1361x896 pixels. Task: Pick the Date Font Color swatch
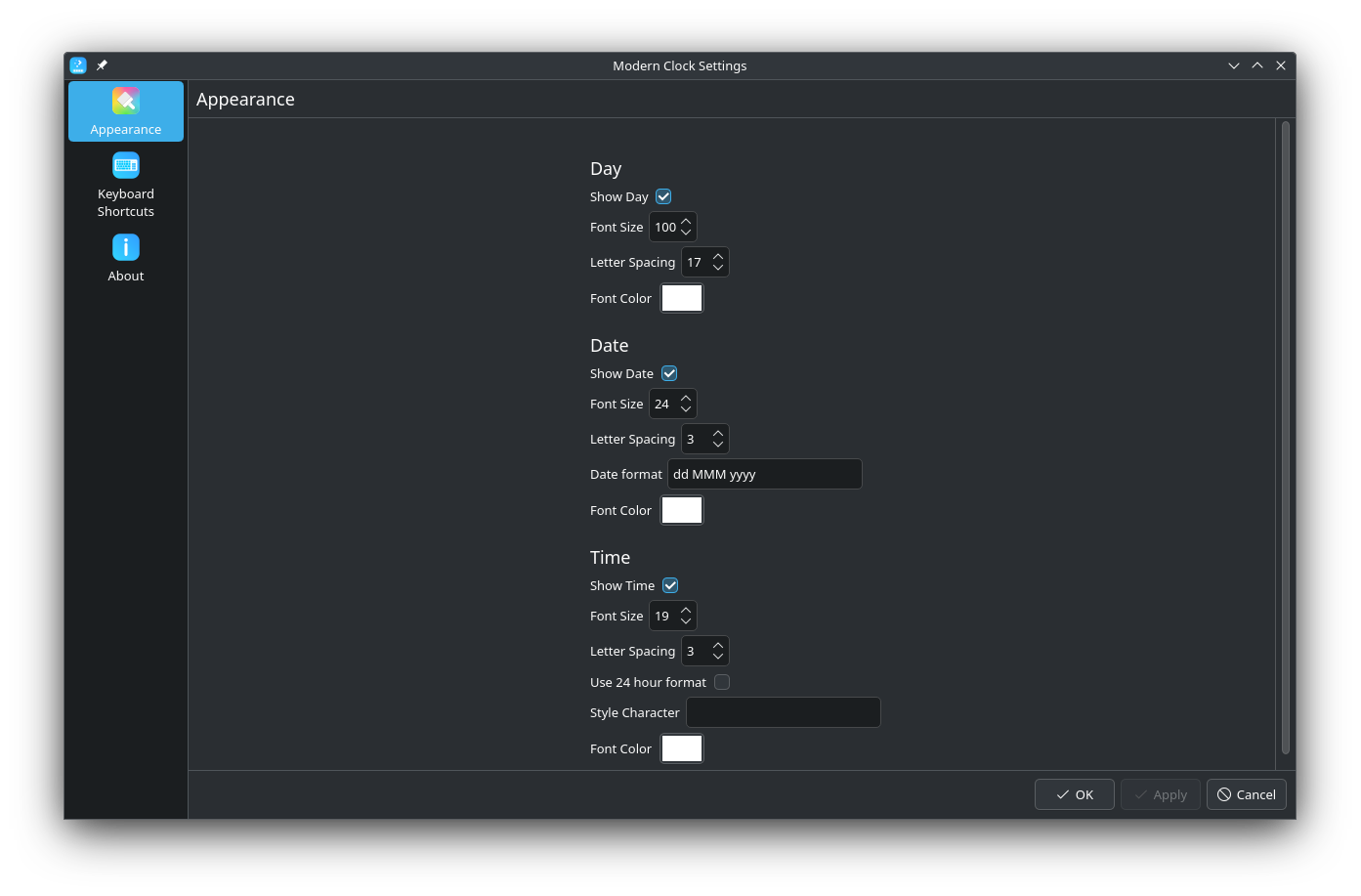click(x=682, y=510)
